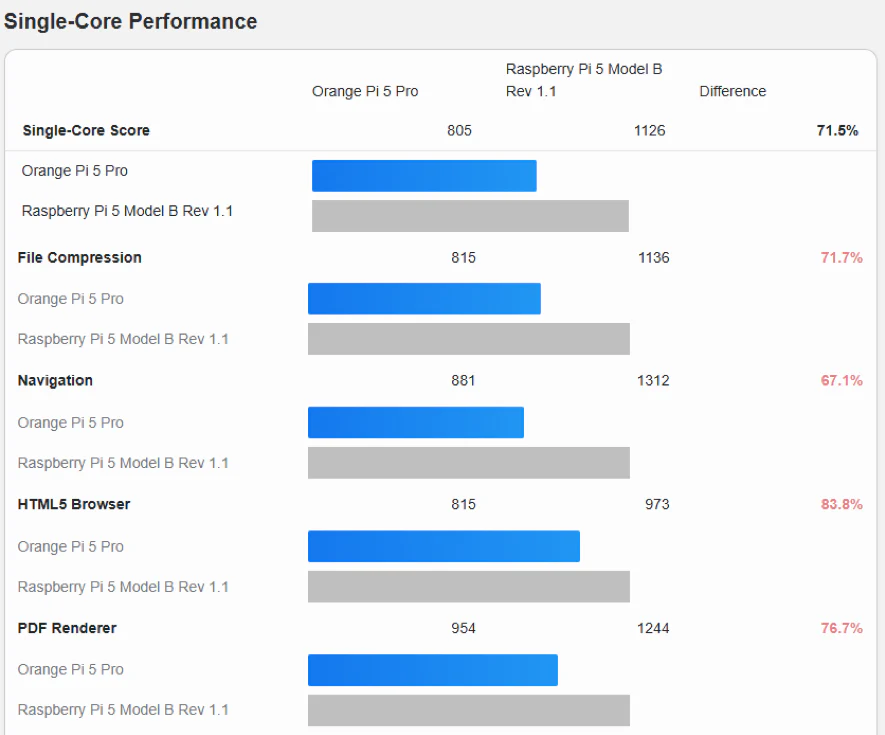This screenshot has height=735, width=885.
Task: Click the HTML5 Browser benchmark label
Action: (x=74, y=504)
